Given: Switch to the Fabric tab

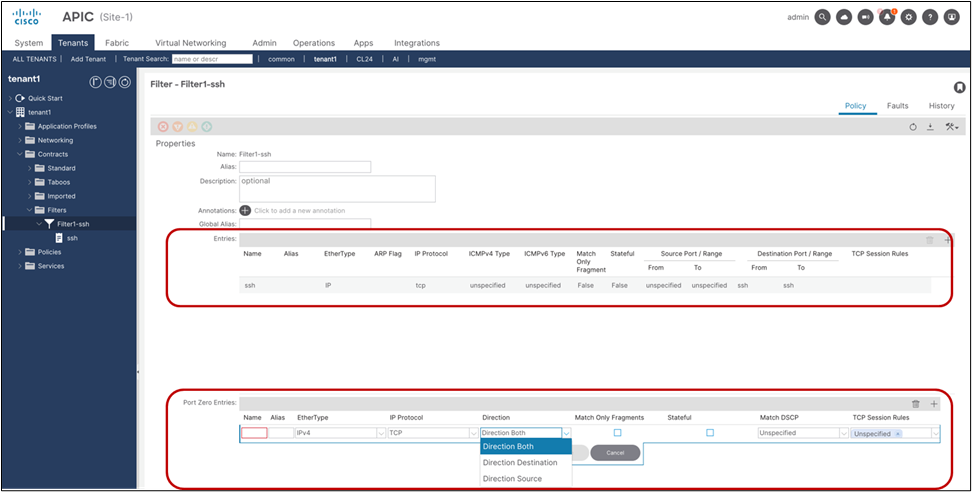Looking at the screenshot, I should (117, 43).
